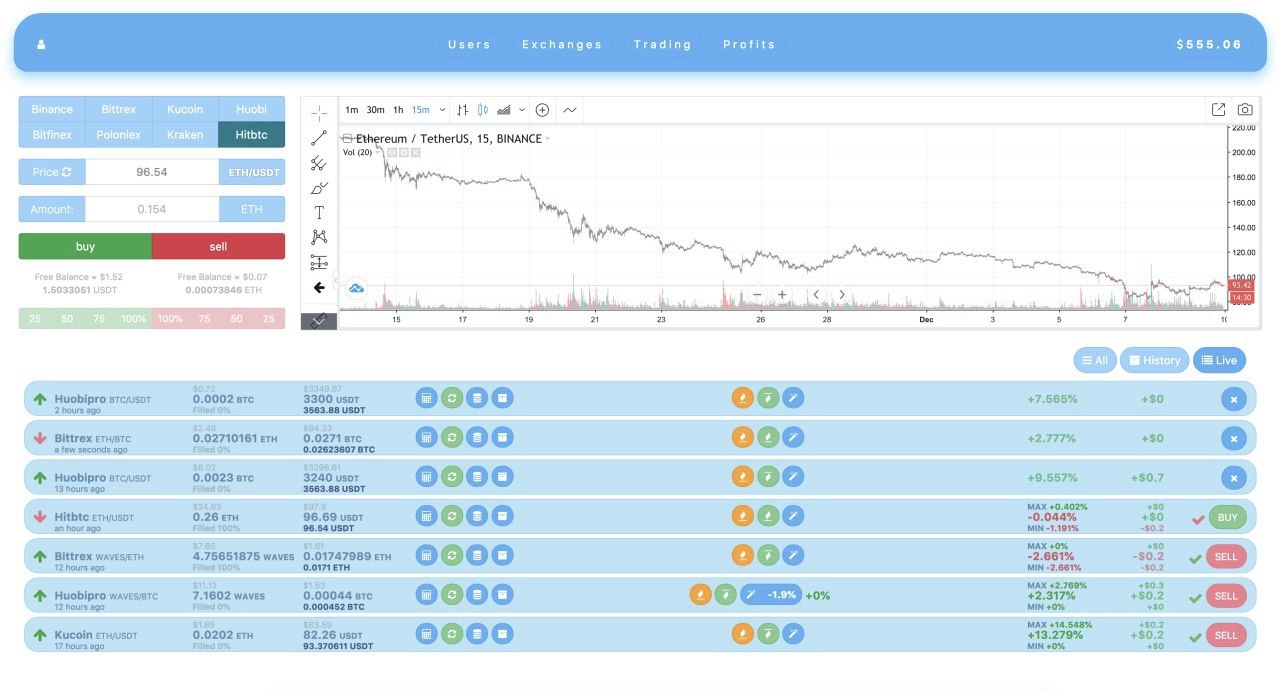
Task: Select the candlestick chart style
Action: [483, 110]
